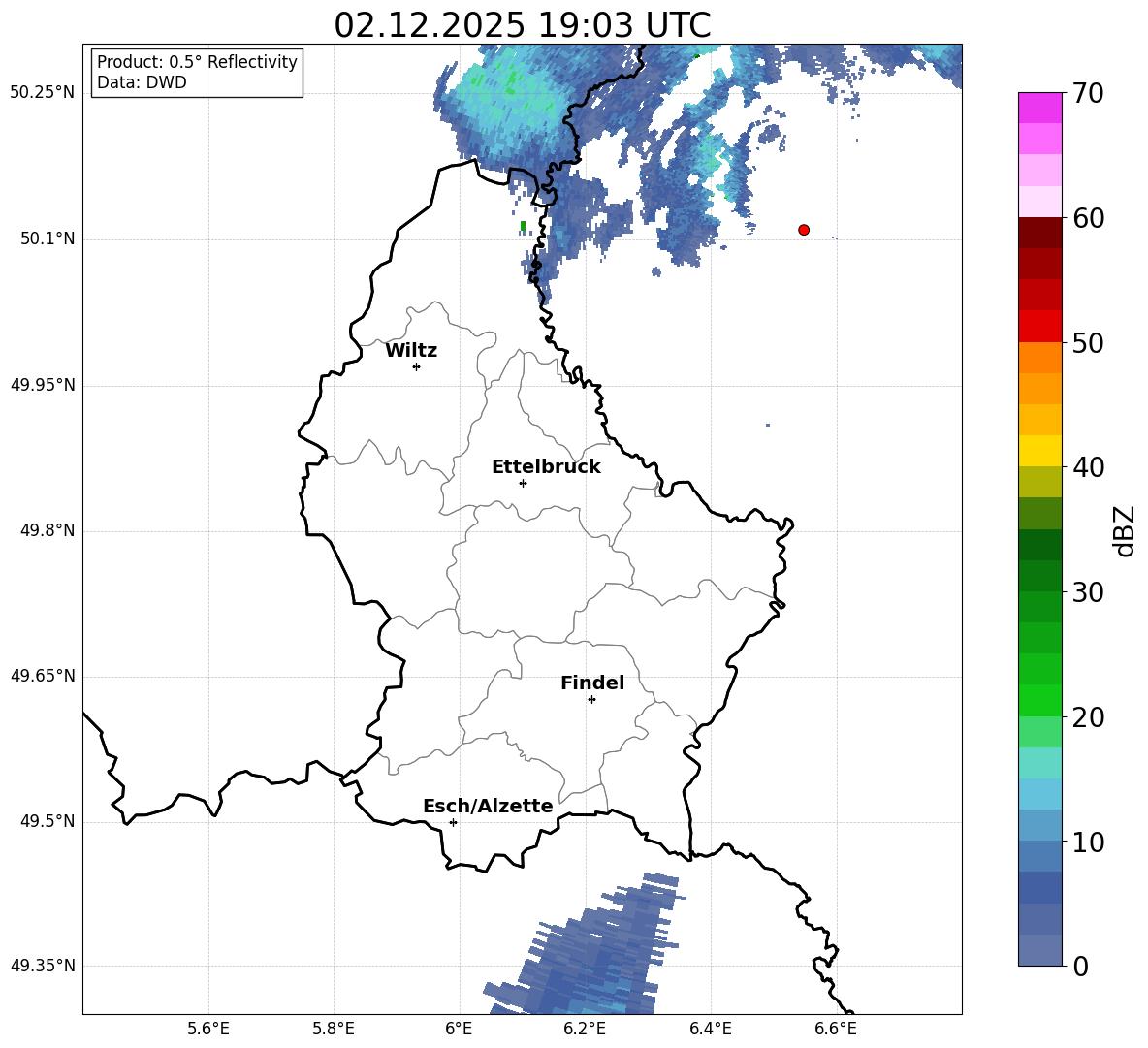Click the Ettelbruck station cross marker
Viewport: 1148px width, 1048px height.
[523, 483]
